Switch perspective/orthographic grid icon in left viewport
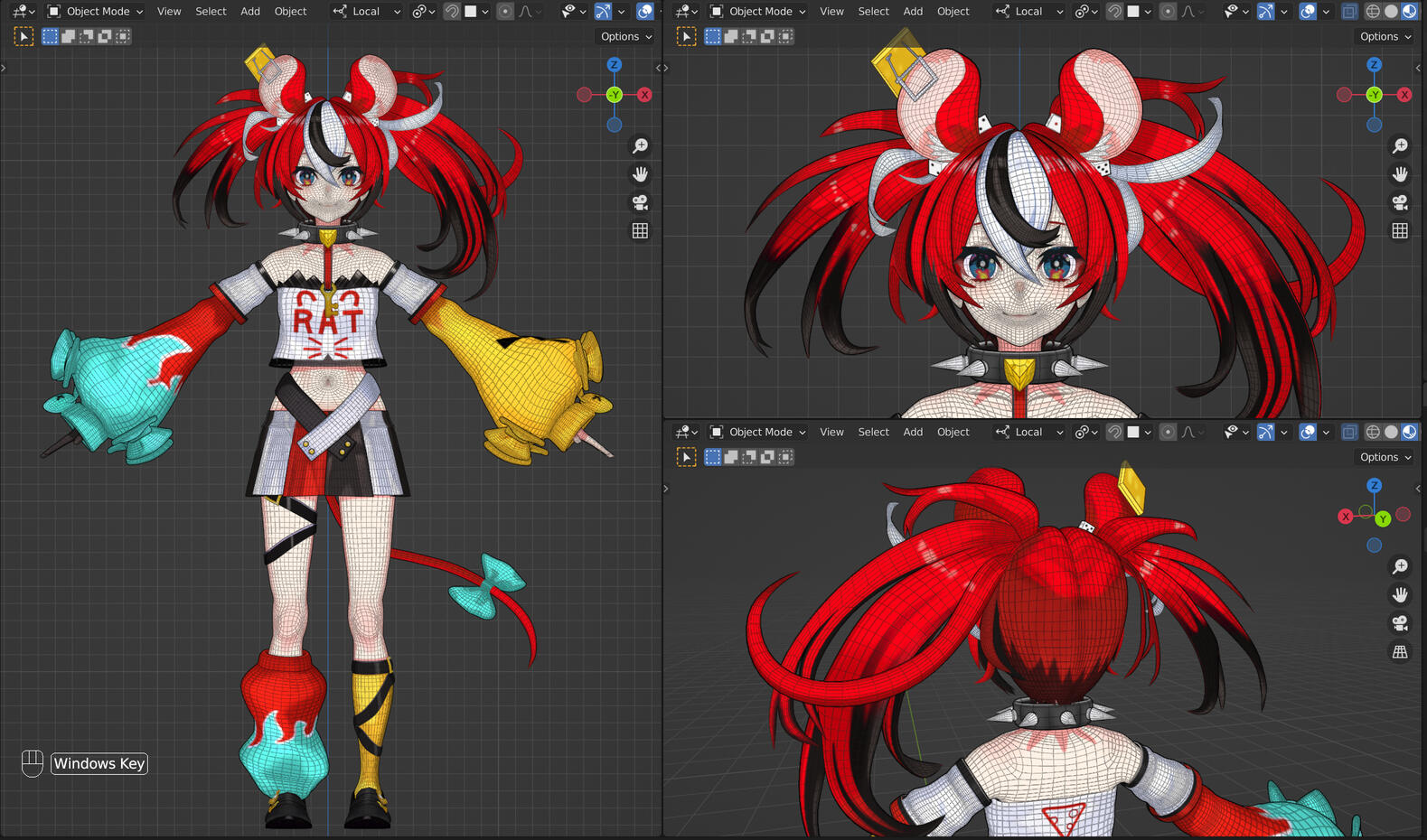The height and width of the screenshot is (840, 1427). pyautogui.click(x=640, y=231)
